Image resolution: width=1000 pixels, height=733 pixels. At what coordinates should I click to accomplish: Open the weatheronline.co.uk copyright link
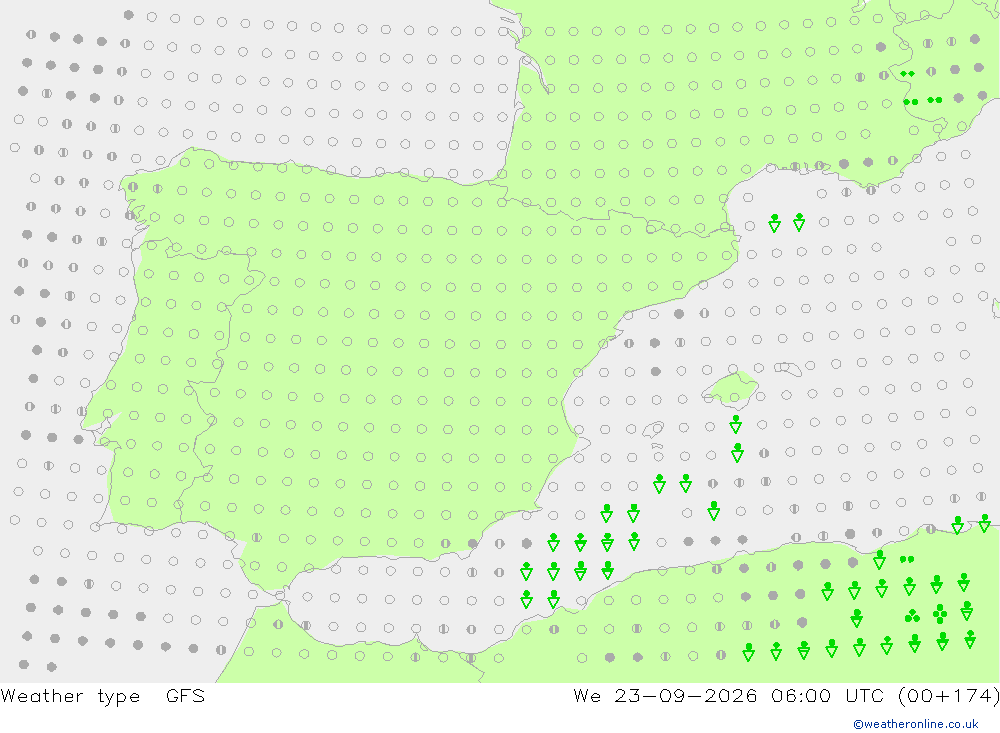(916, 724)
